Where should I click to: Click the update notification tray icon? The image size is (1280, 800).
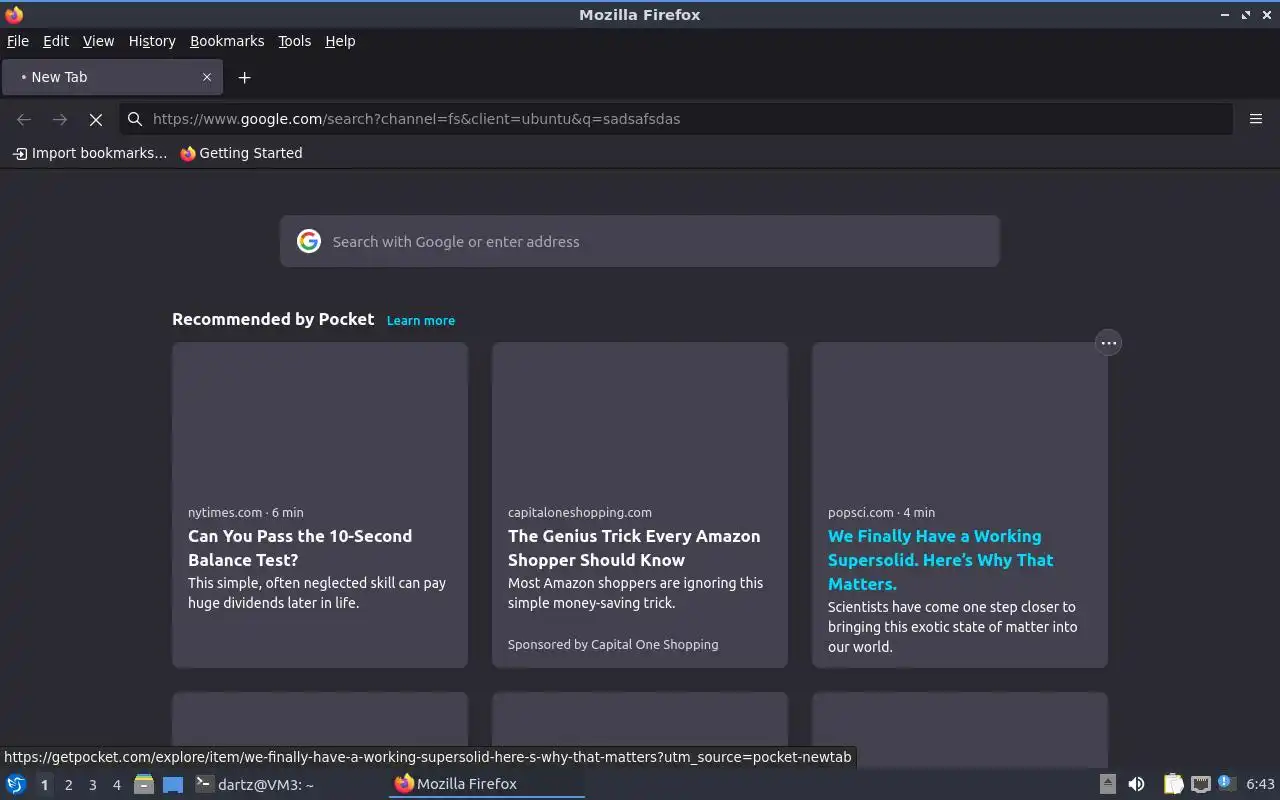pyautogui.click(x=1227, y=784)
